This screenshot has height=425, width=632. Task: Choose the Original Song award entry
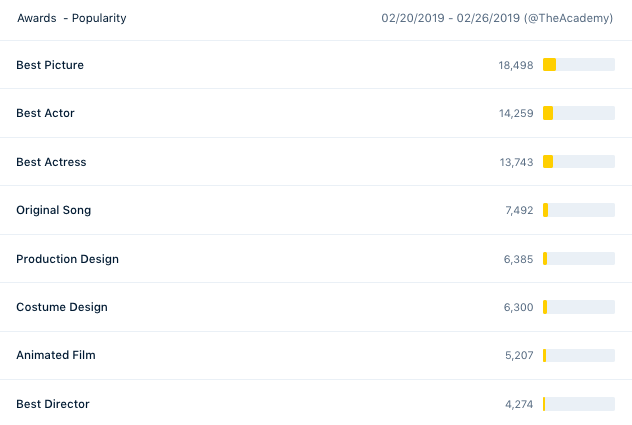[x=54, y=210]
